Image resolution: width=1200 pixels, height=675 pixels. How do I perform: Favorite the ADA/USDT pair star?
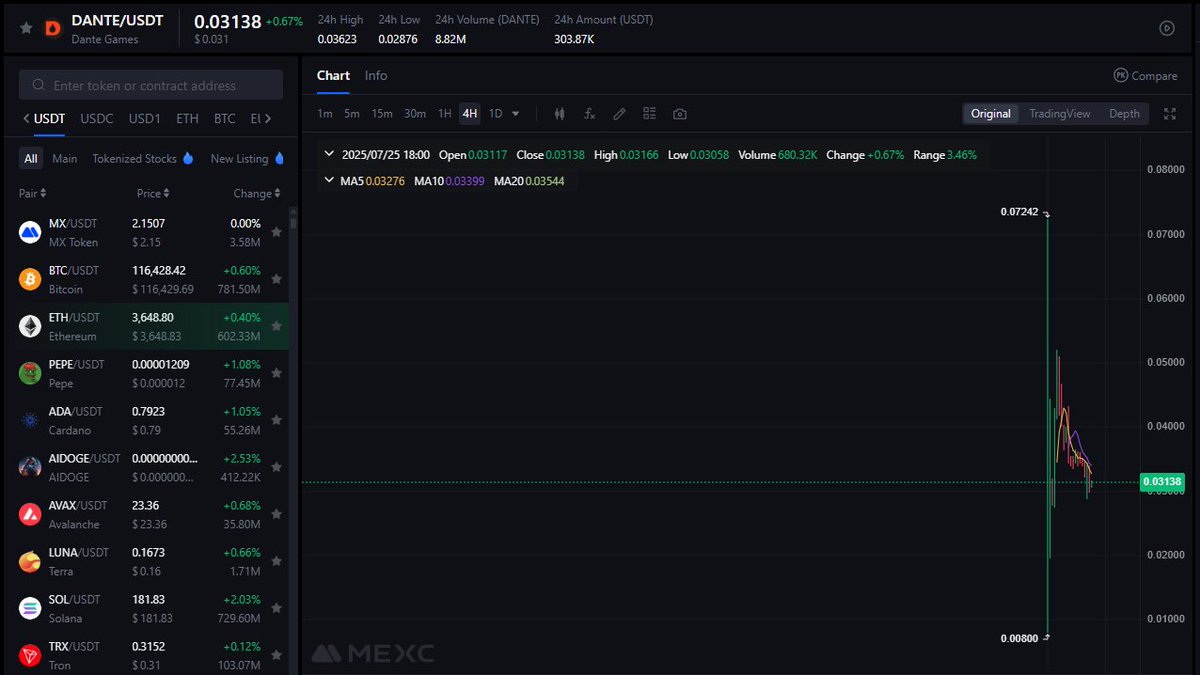point(276,420)
